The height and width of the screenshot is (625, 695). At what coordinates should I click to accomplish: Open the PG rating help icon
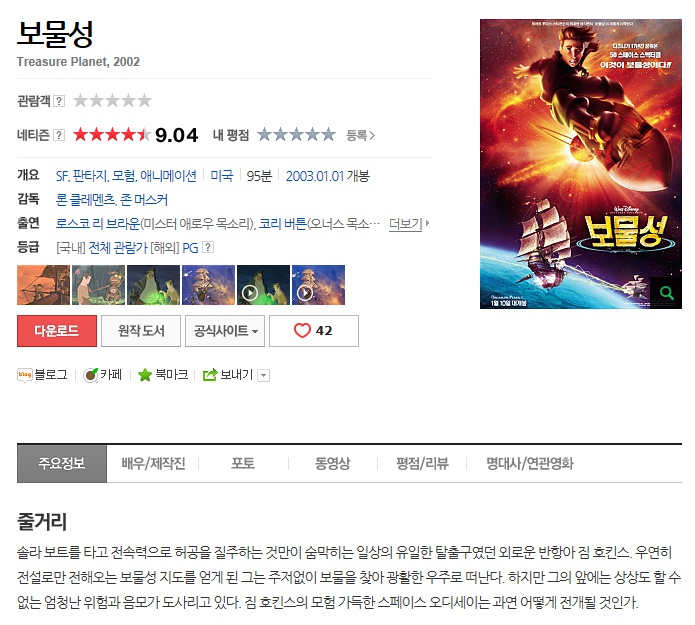208,247
